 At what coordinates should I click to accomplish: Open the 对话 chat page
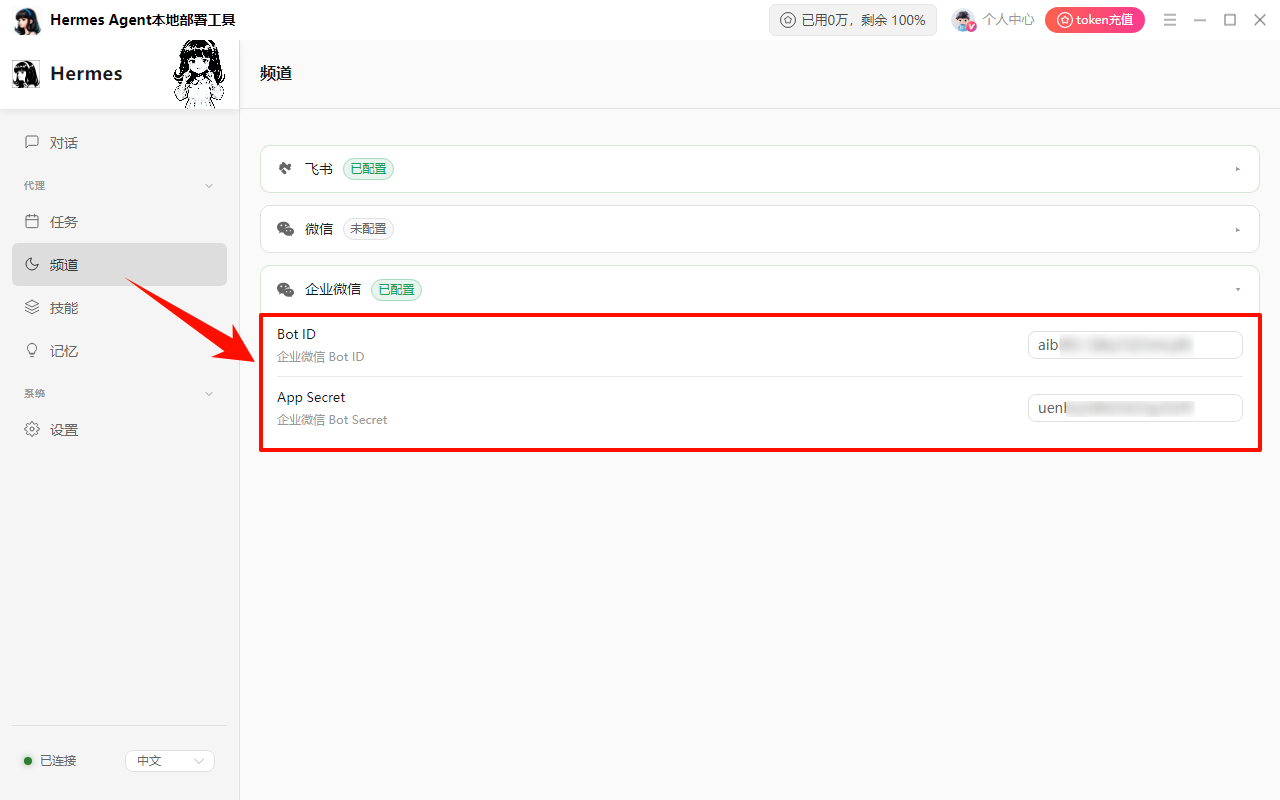119,143
